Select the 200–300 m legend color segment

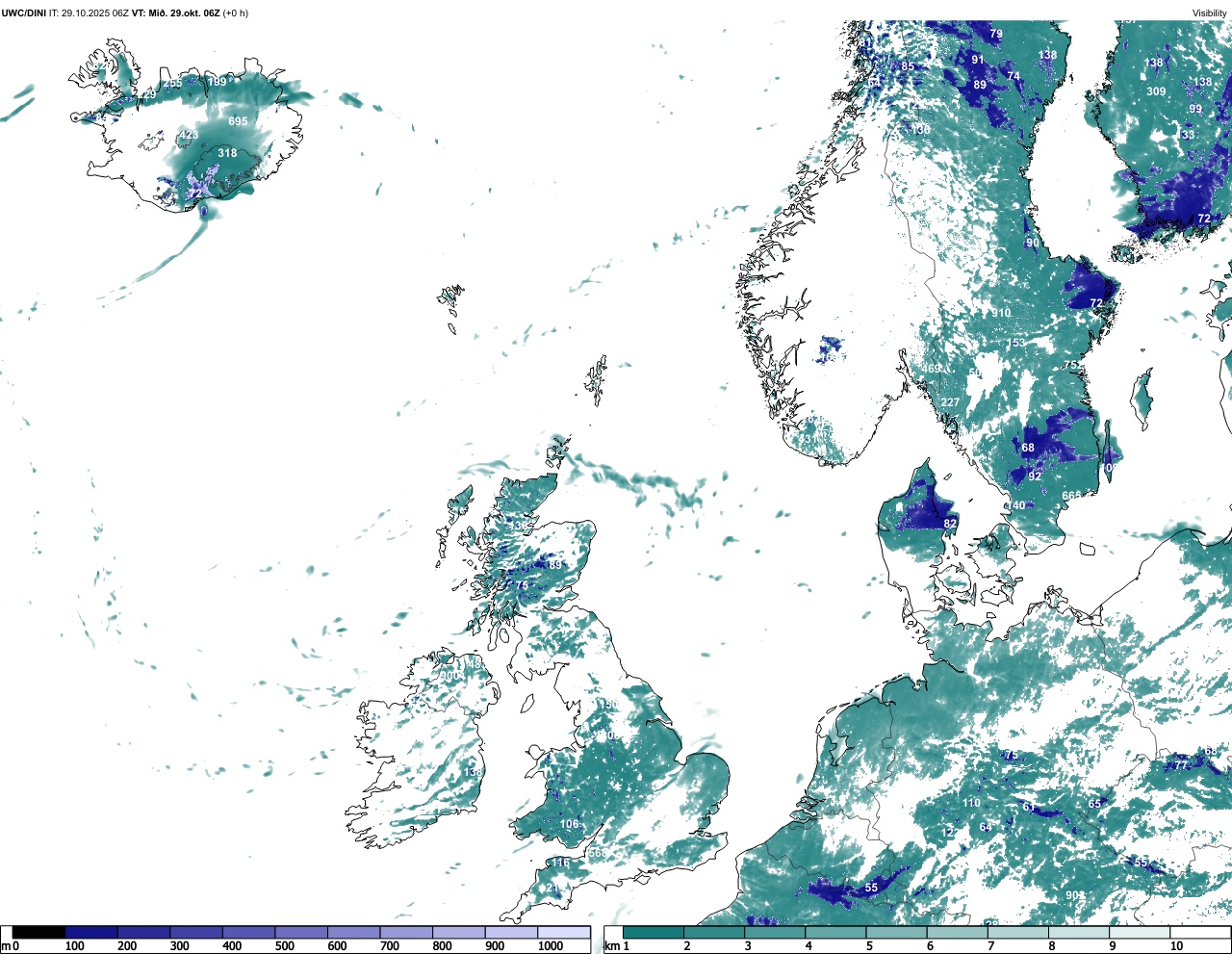(144, 932)
